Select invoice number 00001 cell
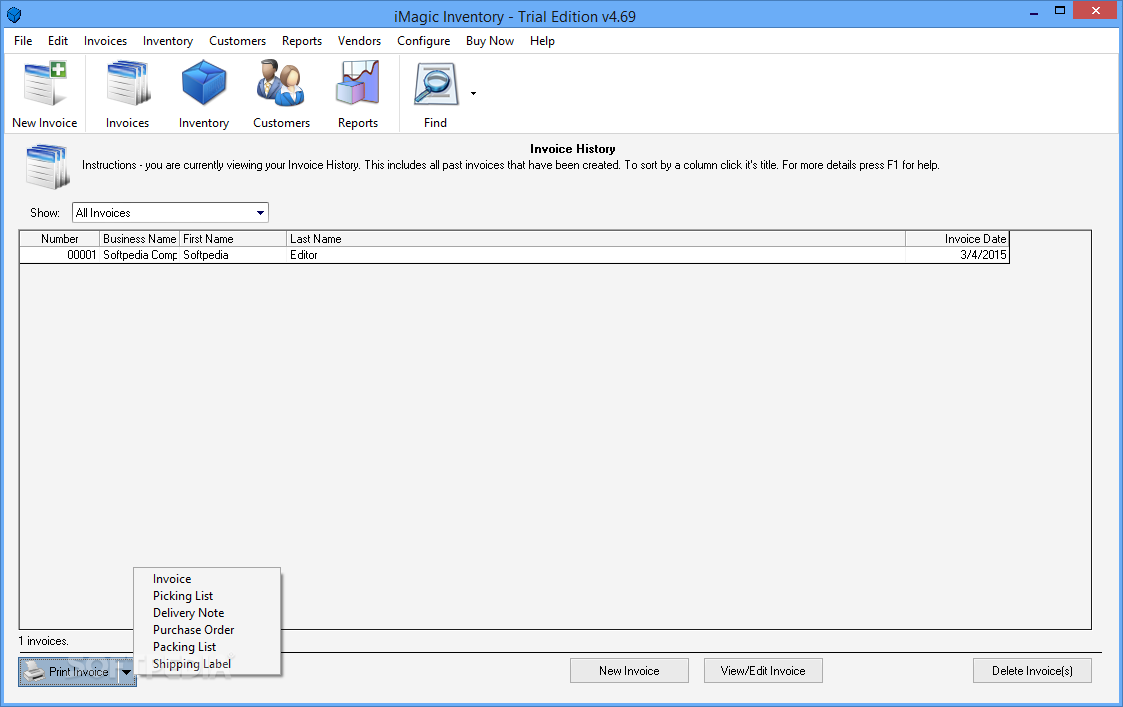This screenshot has height=707, width=1123. pos(59,255)
